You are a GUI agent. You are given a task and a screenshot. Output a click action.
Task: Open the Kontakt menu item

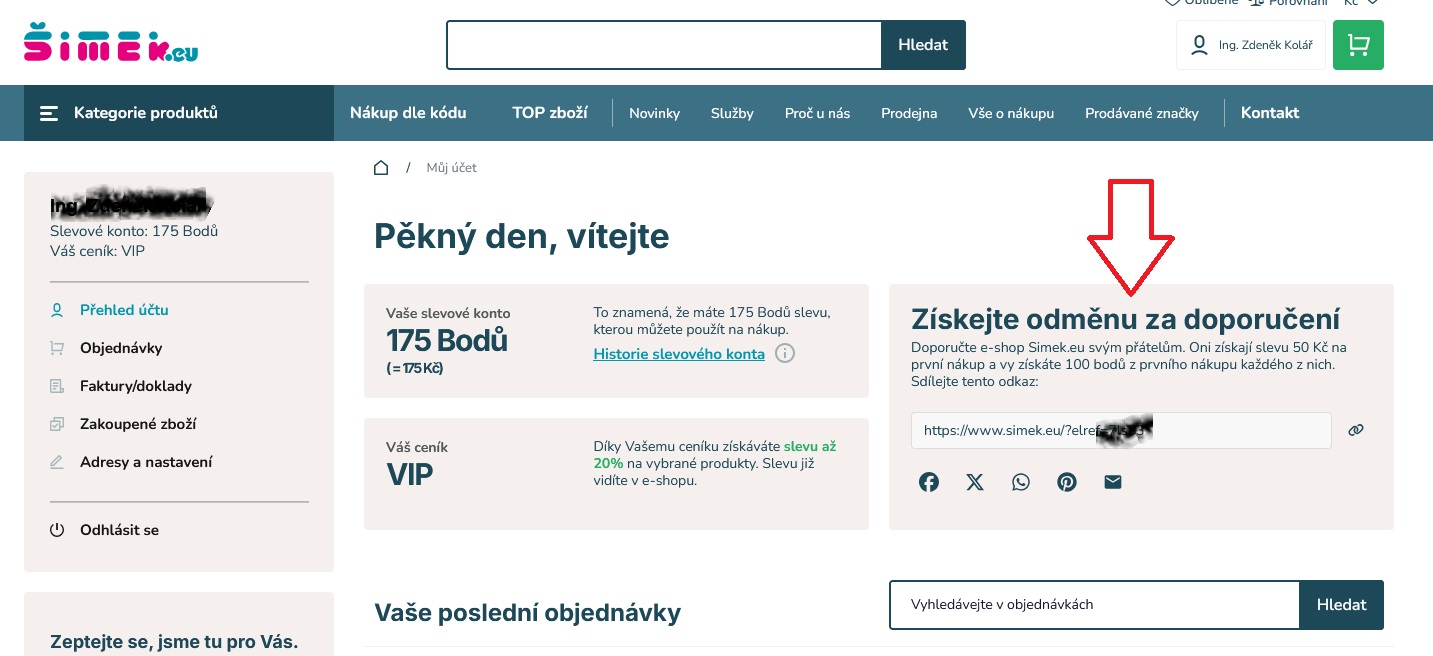pos(1270,113)
